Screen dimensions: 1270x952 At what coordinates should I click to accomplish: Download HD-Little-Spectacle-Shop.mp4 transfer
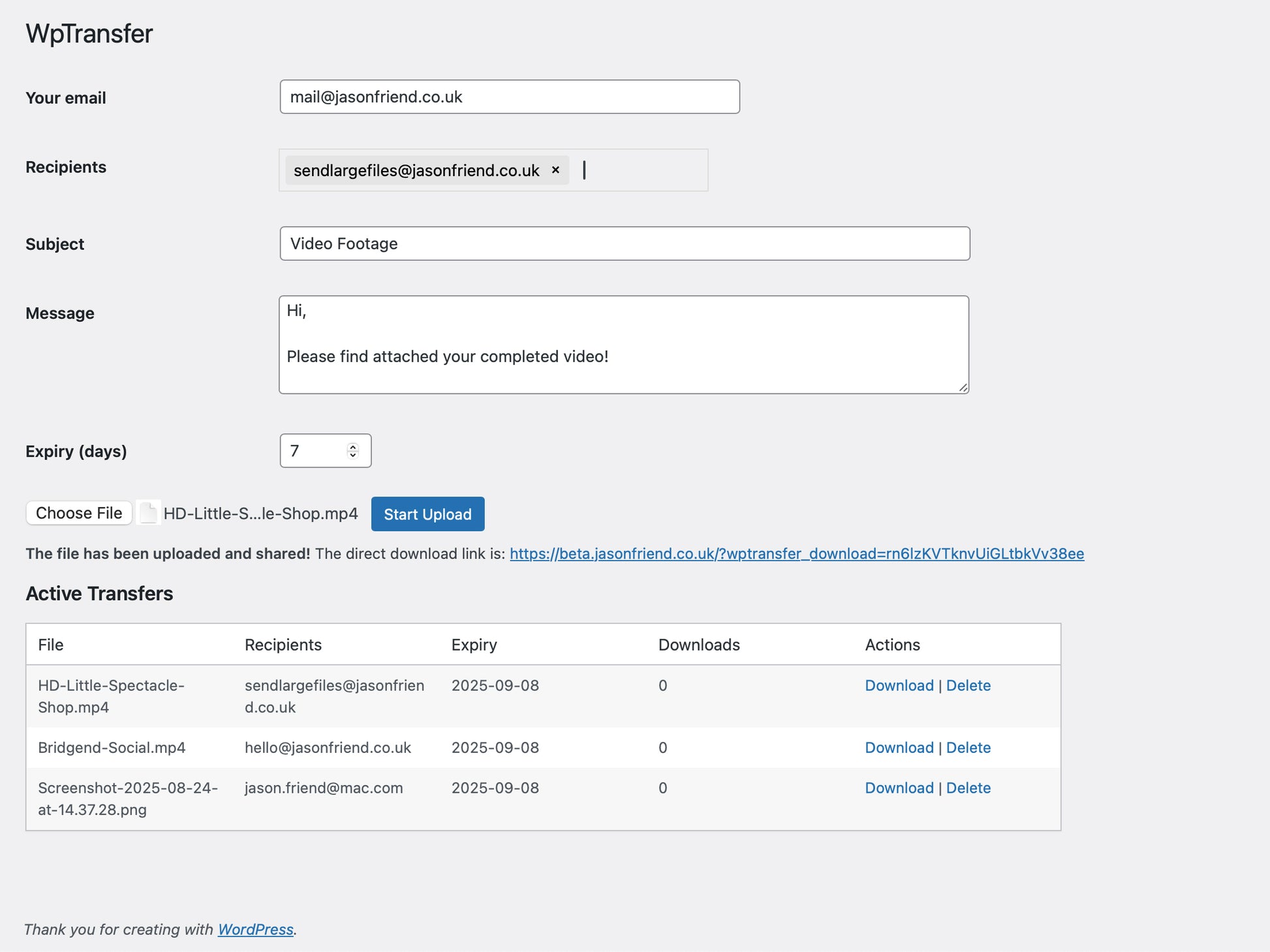point(899,686)
